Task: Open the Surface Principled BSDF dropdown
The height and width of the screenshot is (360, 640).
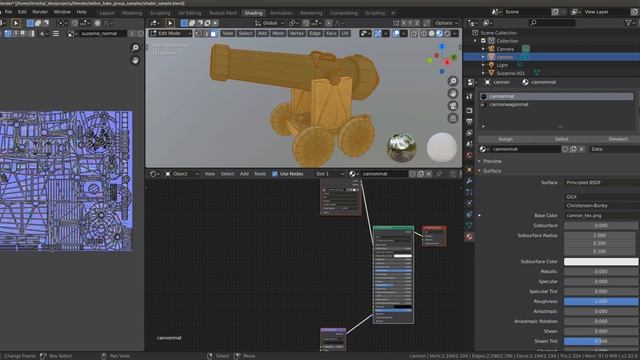Action: pyautogui.click(x=602, y=182)
